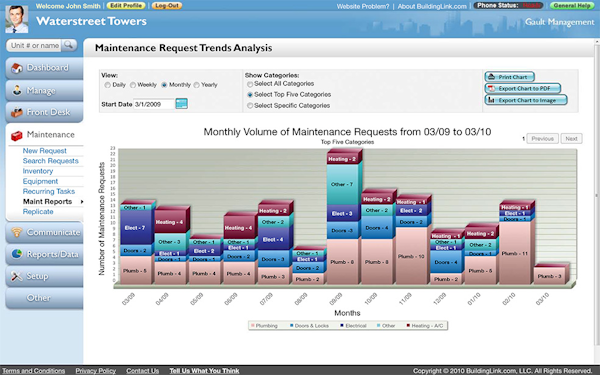The width and height of the screenshot is (600, 375).
Task: Open Dashboard from sidebar house icon
Action: pos(17,68)
